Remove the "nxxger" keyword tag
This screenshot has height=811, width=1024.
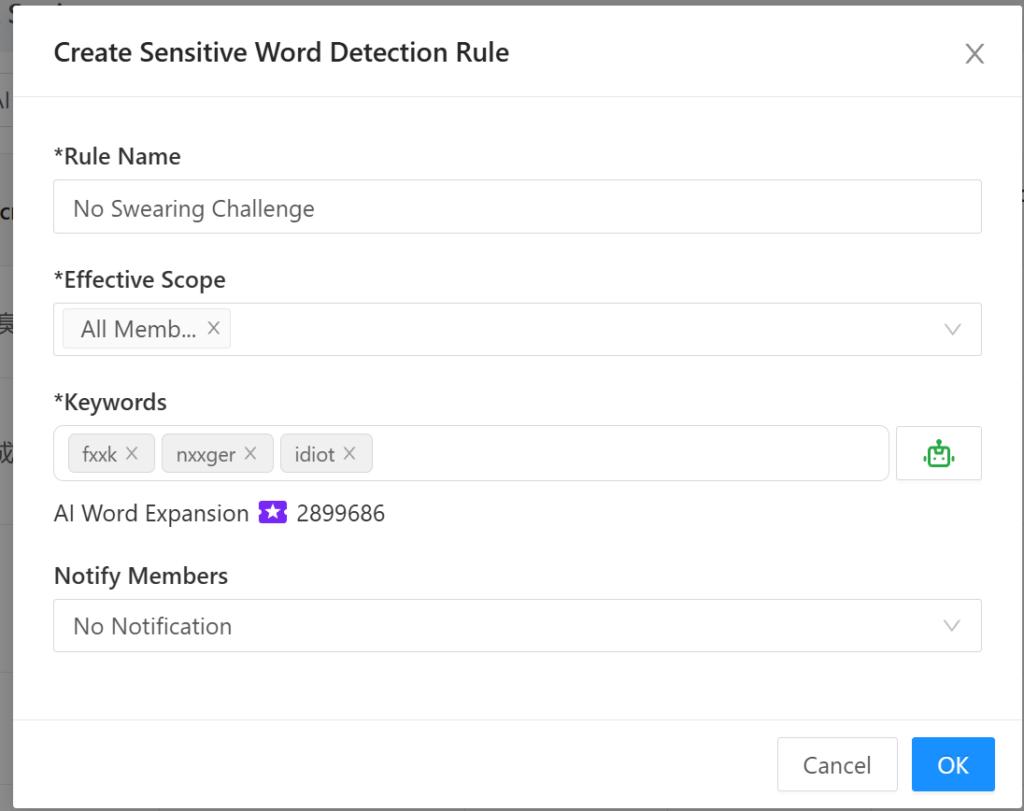[x=251, y=453]
